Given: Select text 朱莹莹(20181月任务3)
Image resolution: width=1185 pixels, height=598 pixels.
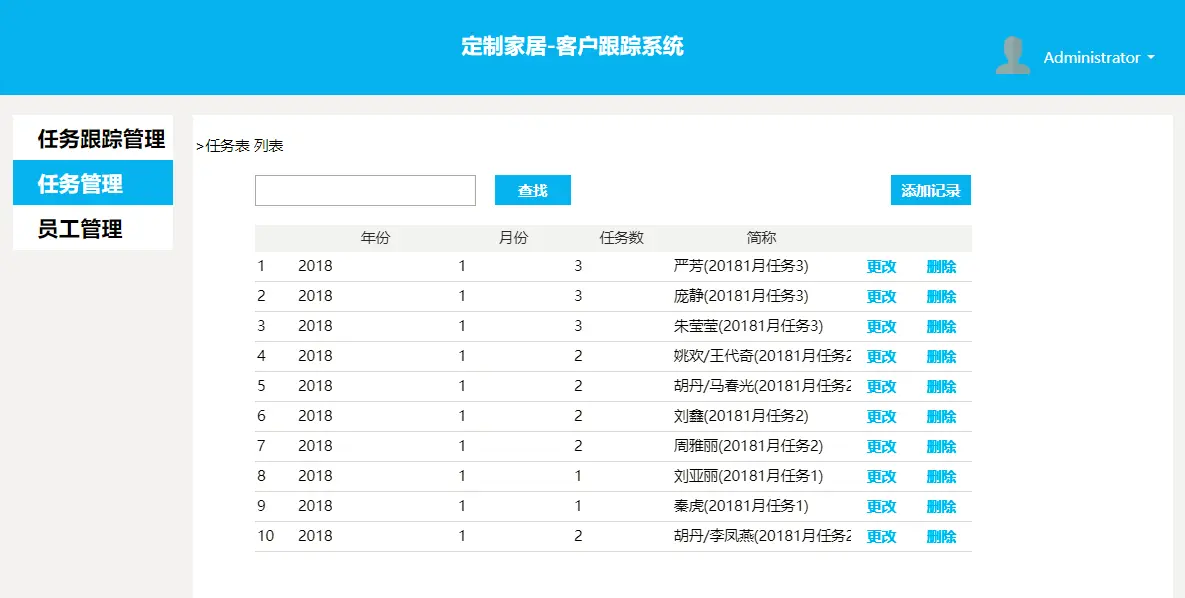Looking at the screenshot, I should [748, 326].
